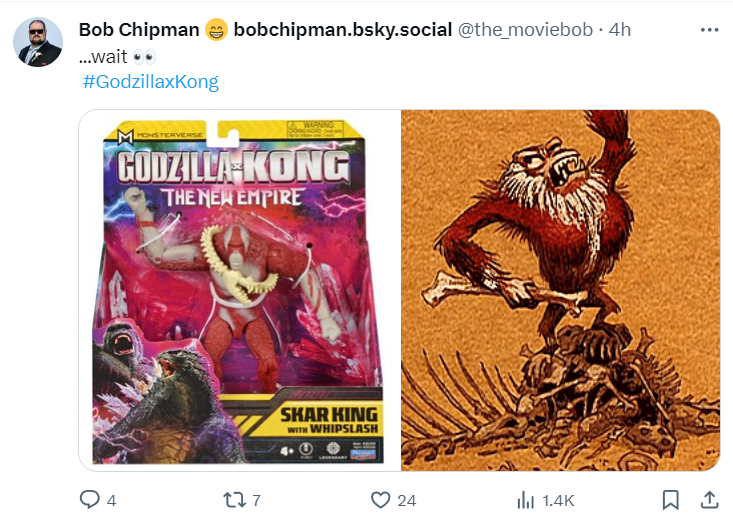Click the grinning emoji beside name
Viewport: 733px width, 521px height.
[216, 30]
